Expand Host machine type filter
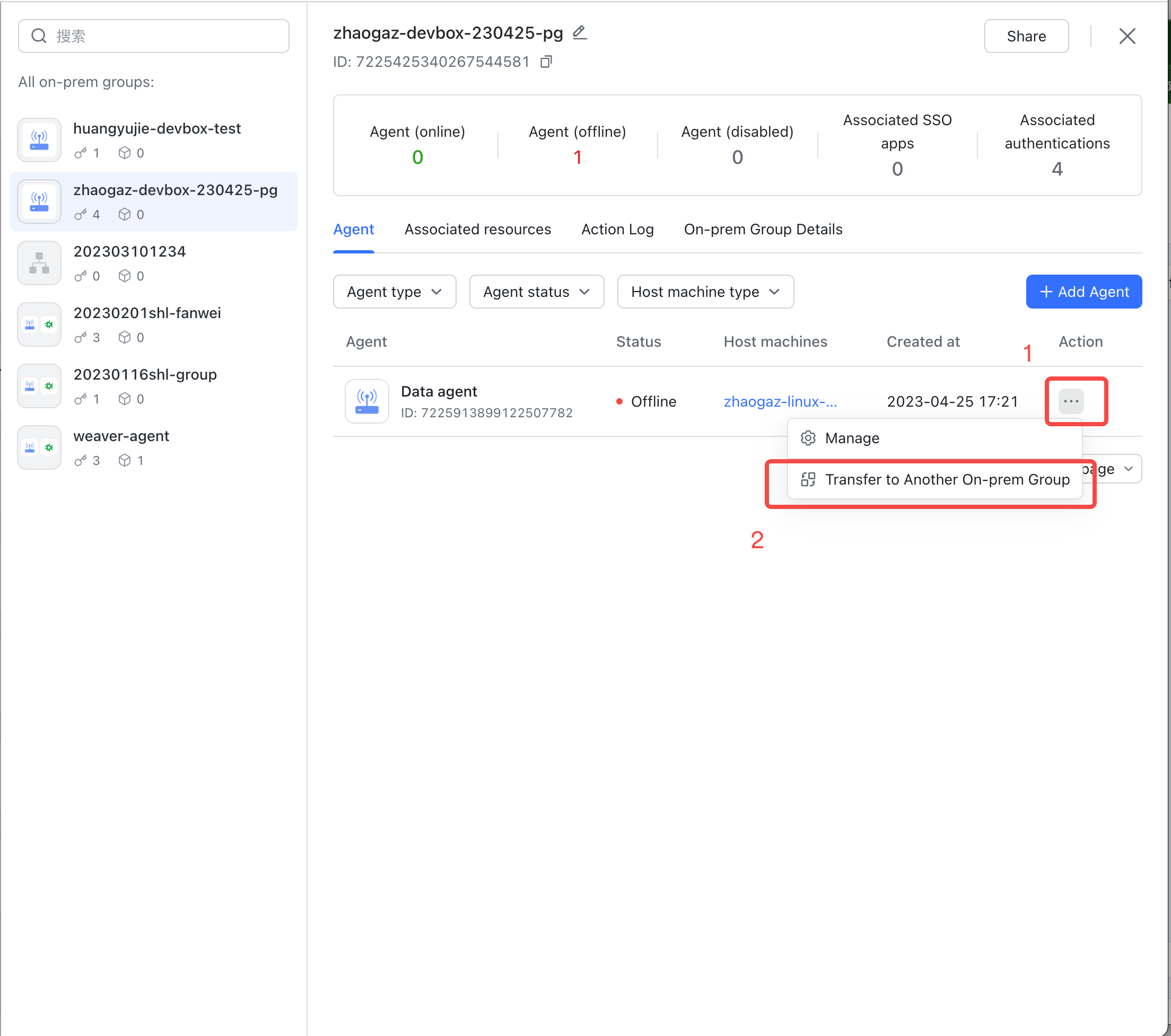The height and width of the screenshot is (1036, 1171). (705, 292)
